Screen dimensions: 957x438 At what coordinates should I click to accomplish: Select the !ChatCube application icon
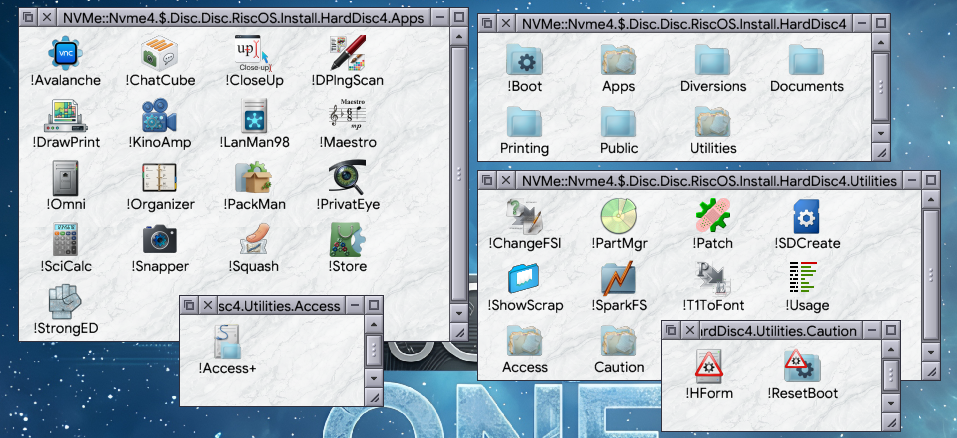[x=159, y=54]
